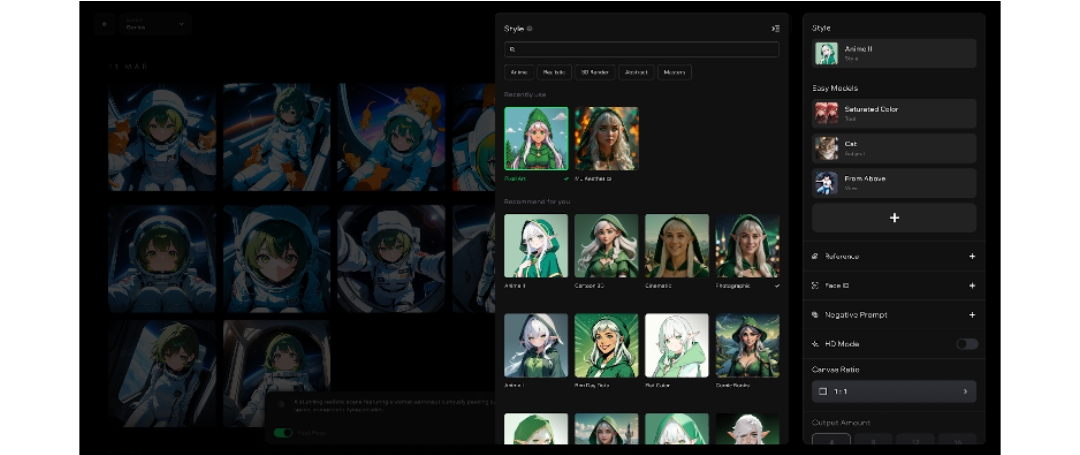The height and width of the screenshot is (455, 1080).
Task: Click the plus icon next to Face ID
Action: coord(972,286)
